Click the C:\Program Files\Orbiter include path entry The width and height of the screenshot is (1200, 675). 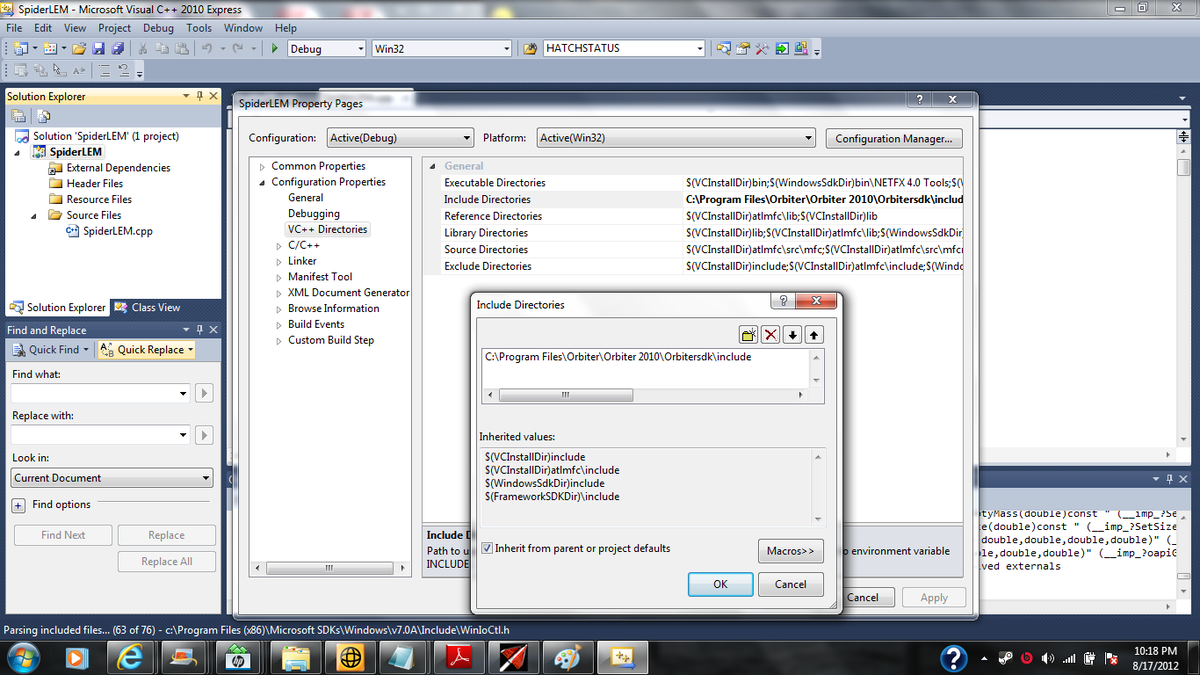tap(618, 356)
